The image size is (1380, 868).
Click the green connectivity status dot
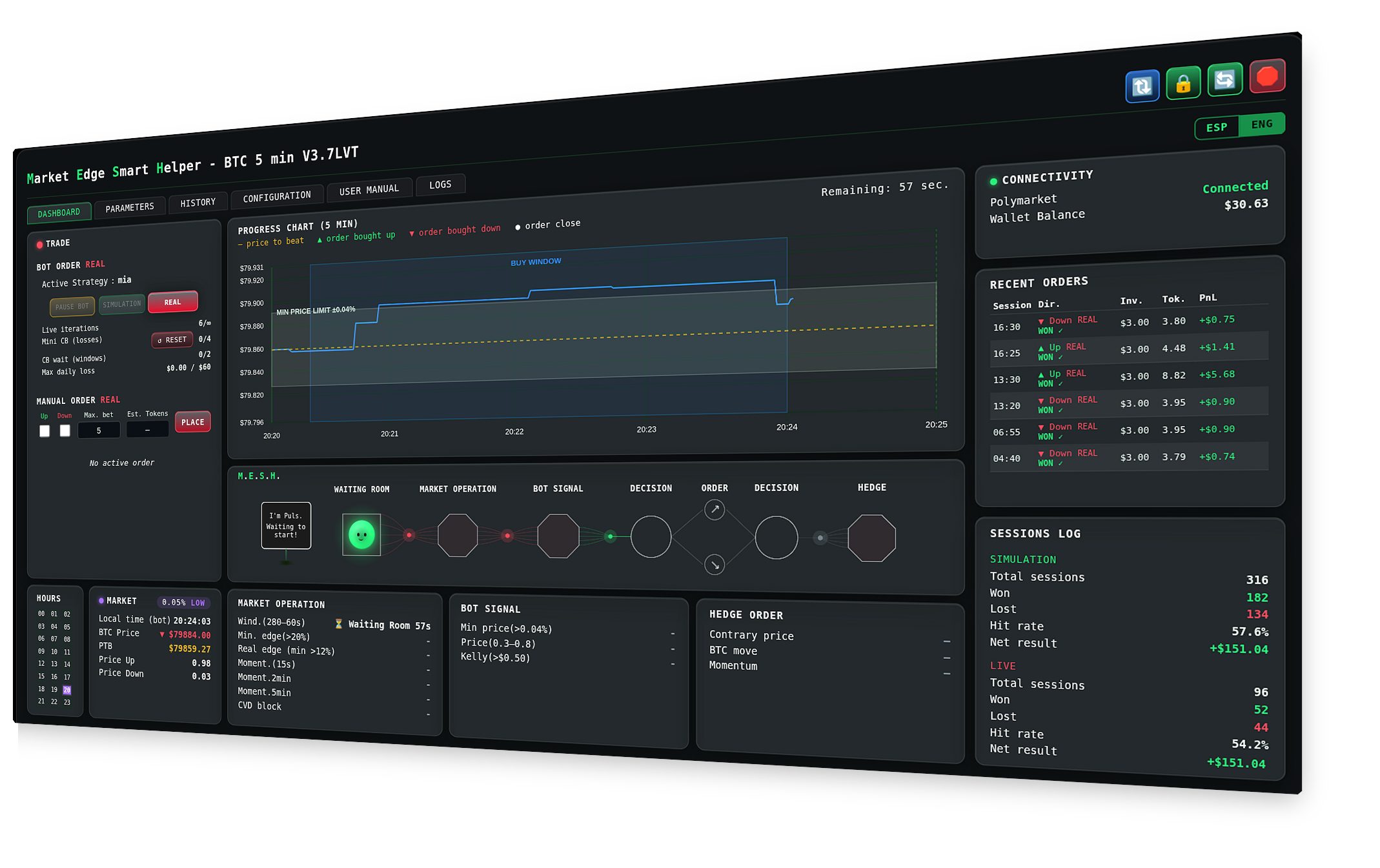993,181
